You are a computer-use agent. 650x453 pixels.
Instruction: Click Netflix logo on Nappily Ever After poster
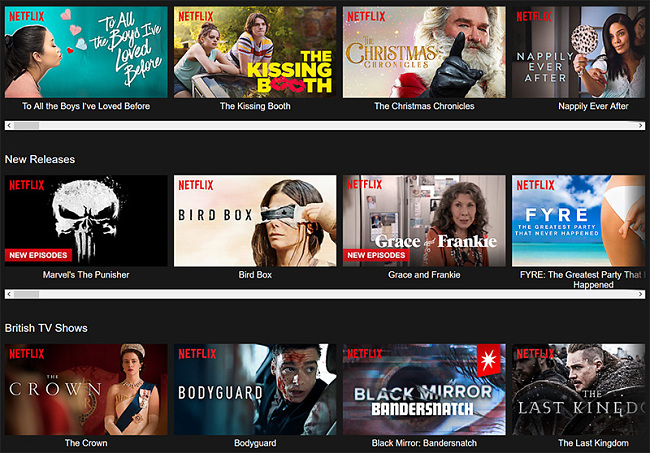pyautogui.click(x=534, y=16)
